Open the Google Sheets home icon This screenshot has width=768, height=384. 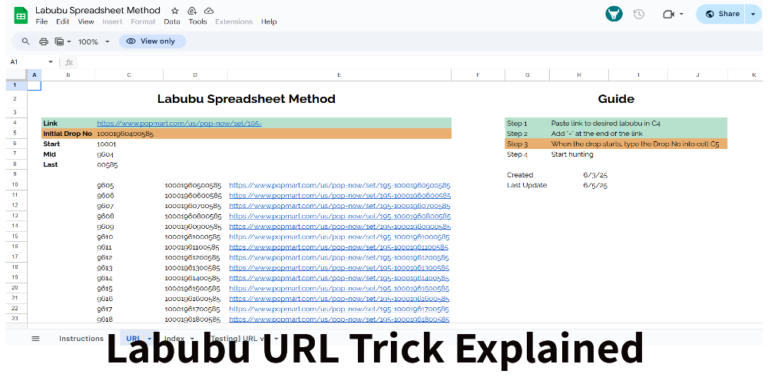(21, 15)
